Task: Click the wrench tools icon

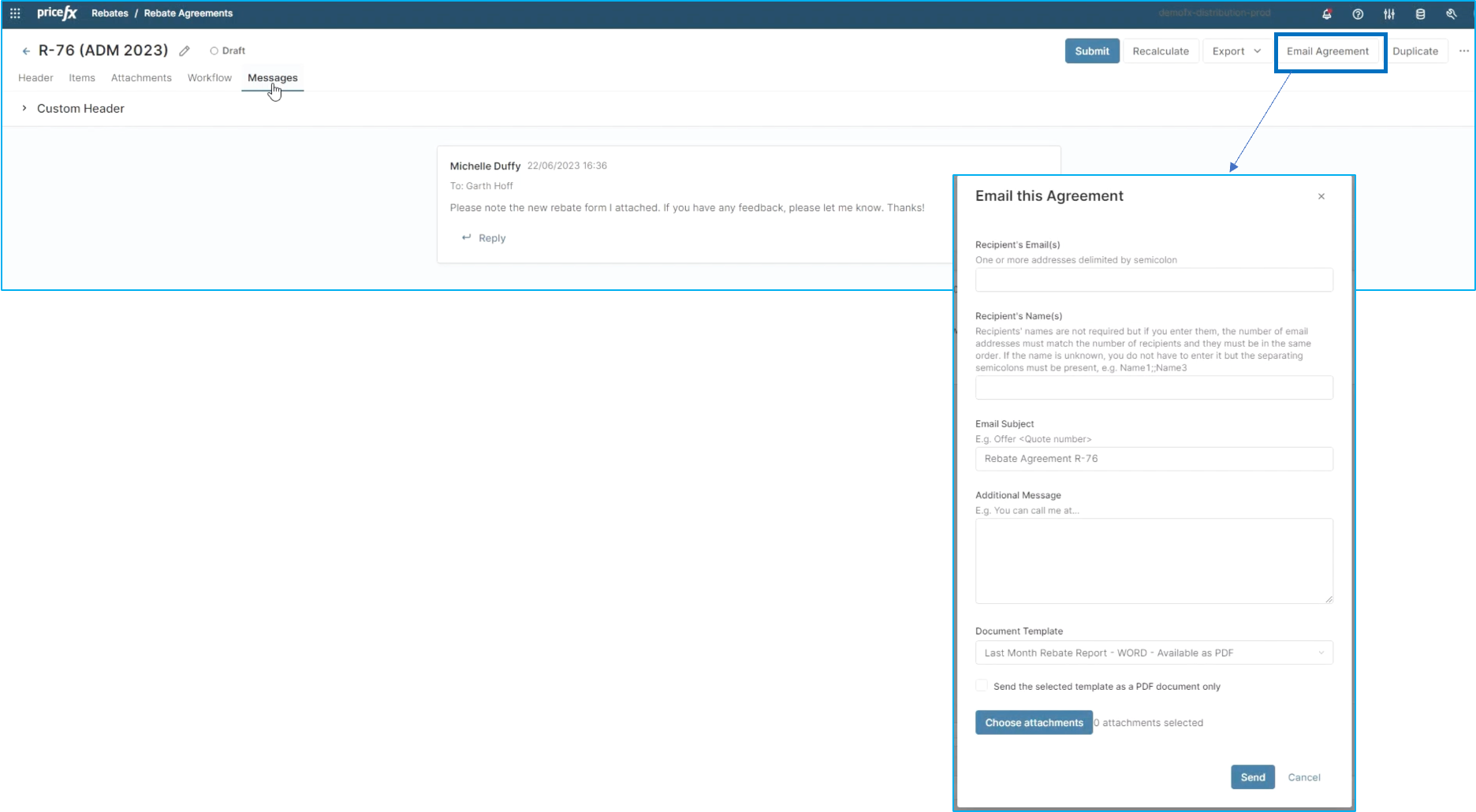Action: [x=1451, y=14]
